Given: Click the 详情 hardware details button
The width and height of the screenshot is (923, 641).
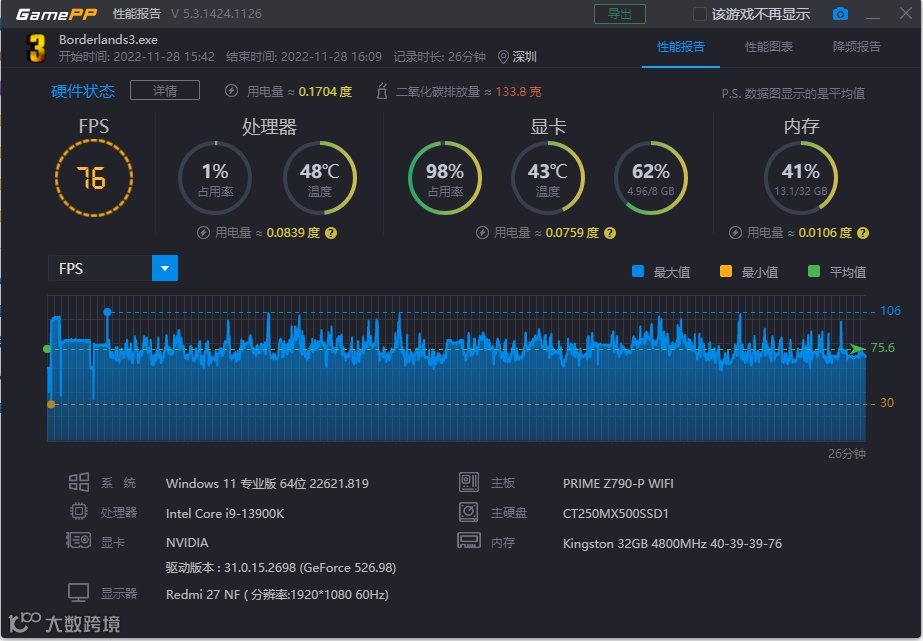Looking at the screenshot, I should click(x=165, y=91).
